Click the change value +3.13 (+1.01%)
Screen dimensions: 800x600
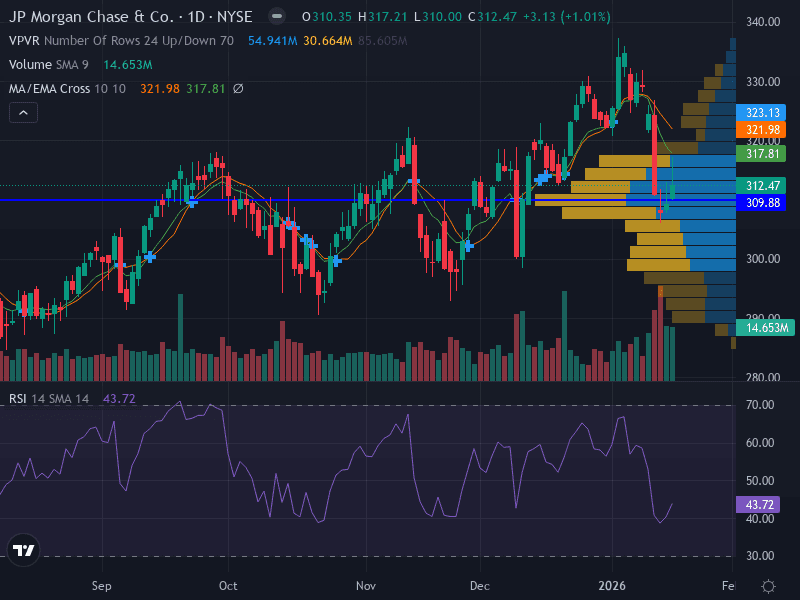coord(567,17)
